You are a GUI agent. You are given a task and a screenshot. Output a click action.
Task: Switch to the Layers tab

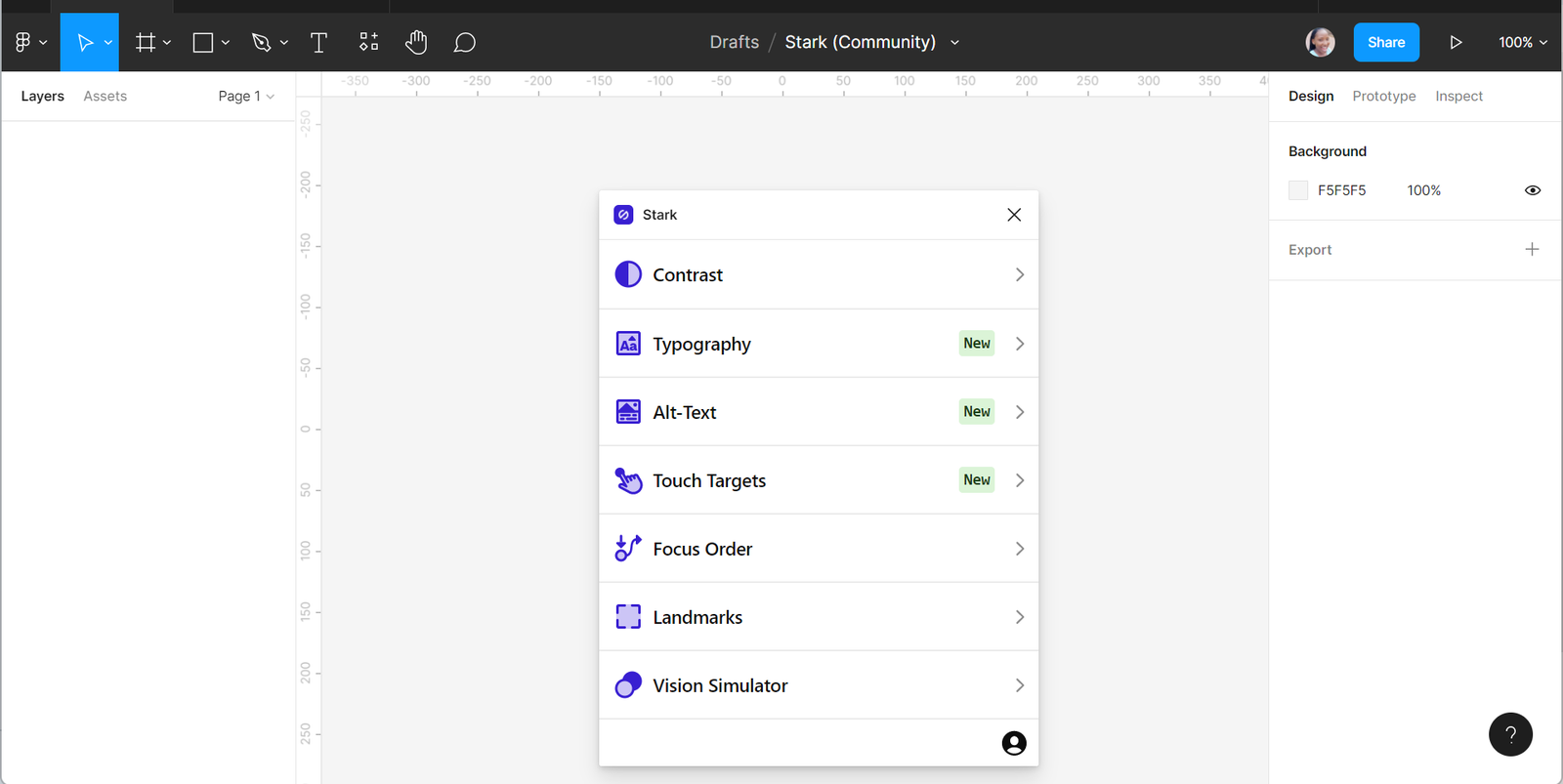click(x=43, y=96)
